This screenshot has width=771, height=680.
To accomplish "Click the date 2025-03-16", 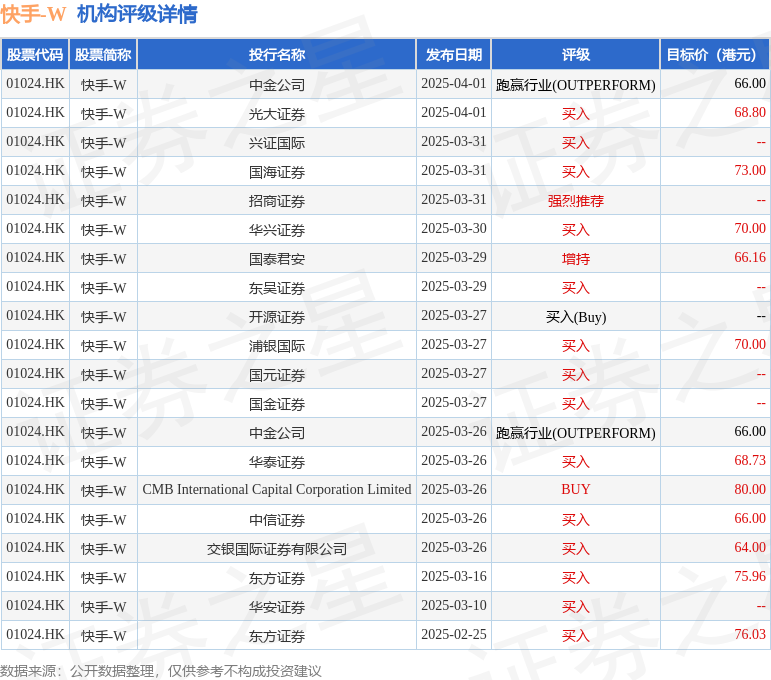I will click(454, 577).
